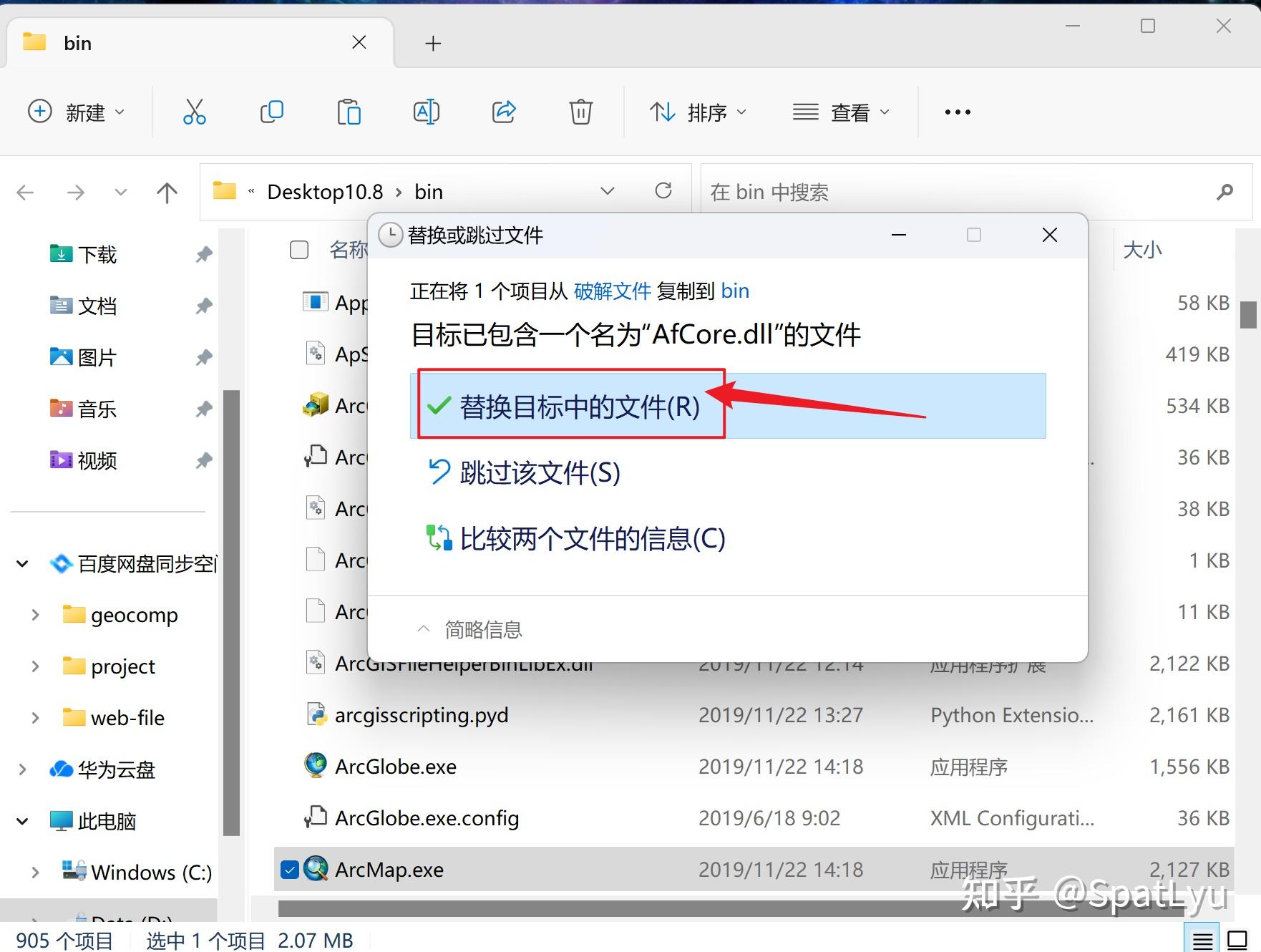1261x952 pixels.
Task: Select ArcGlobe.exe.config file row
Action: pyautogui.click(x=754, y=818)
